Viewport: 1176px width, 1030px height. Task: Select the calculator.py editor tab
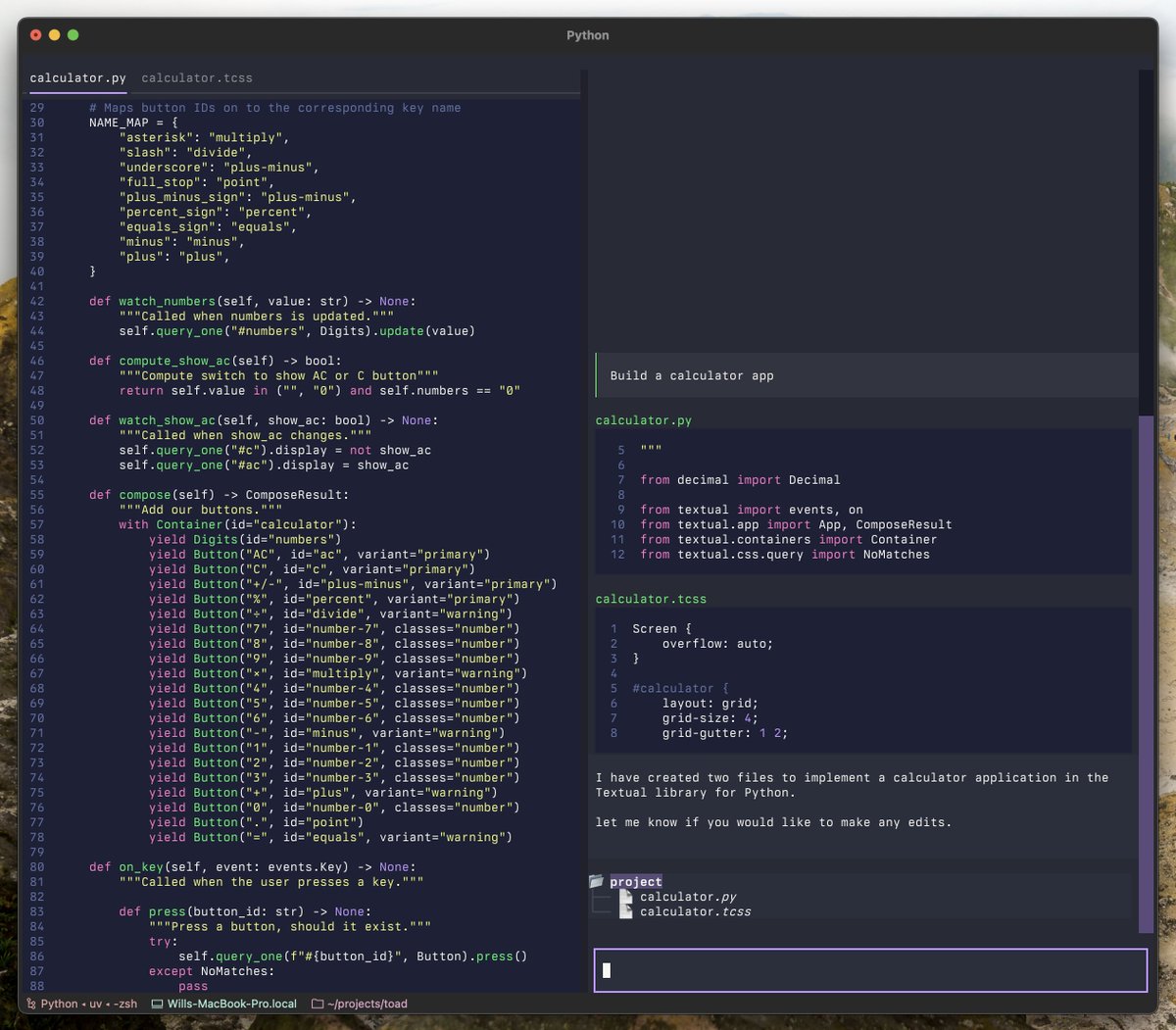point(78,78)
